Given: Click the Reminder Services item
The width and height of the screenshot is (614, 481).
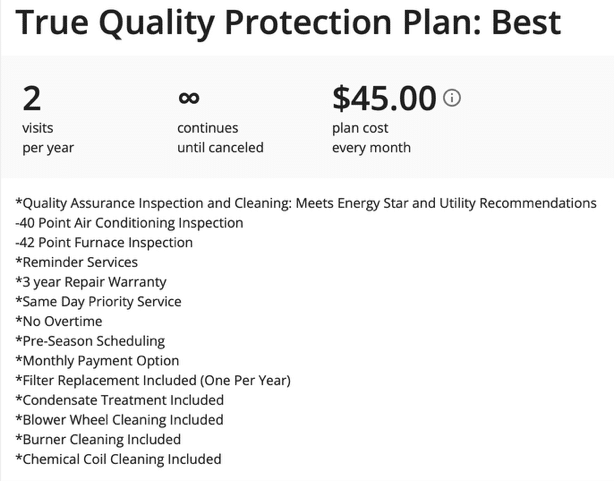Looking at the screenshot, I should [x=76, y=262].
